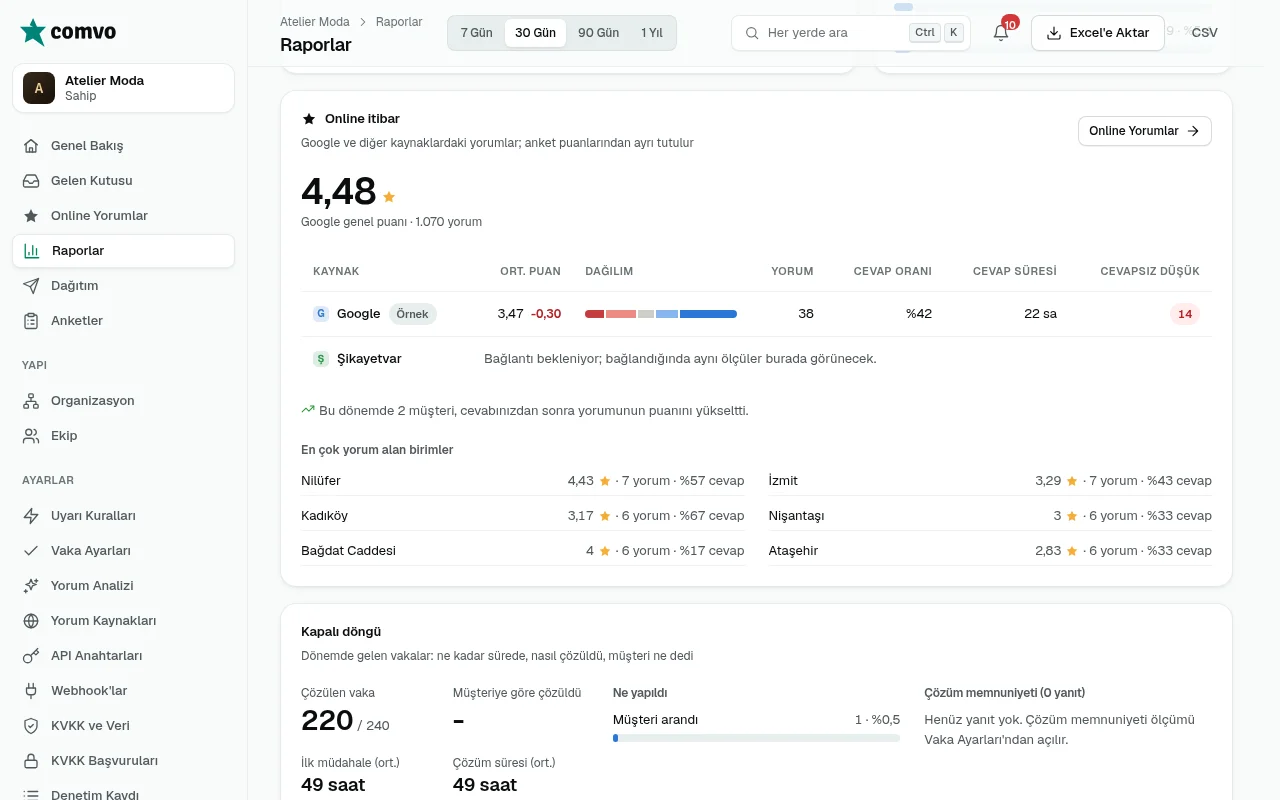Viewport: 1280px width, 800px height.
Task: Open Anketler menu item
Action: pos(124,321)
